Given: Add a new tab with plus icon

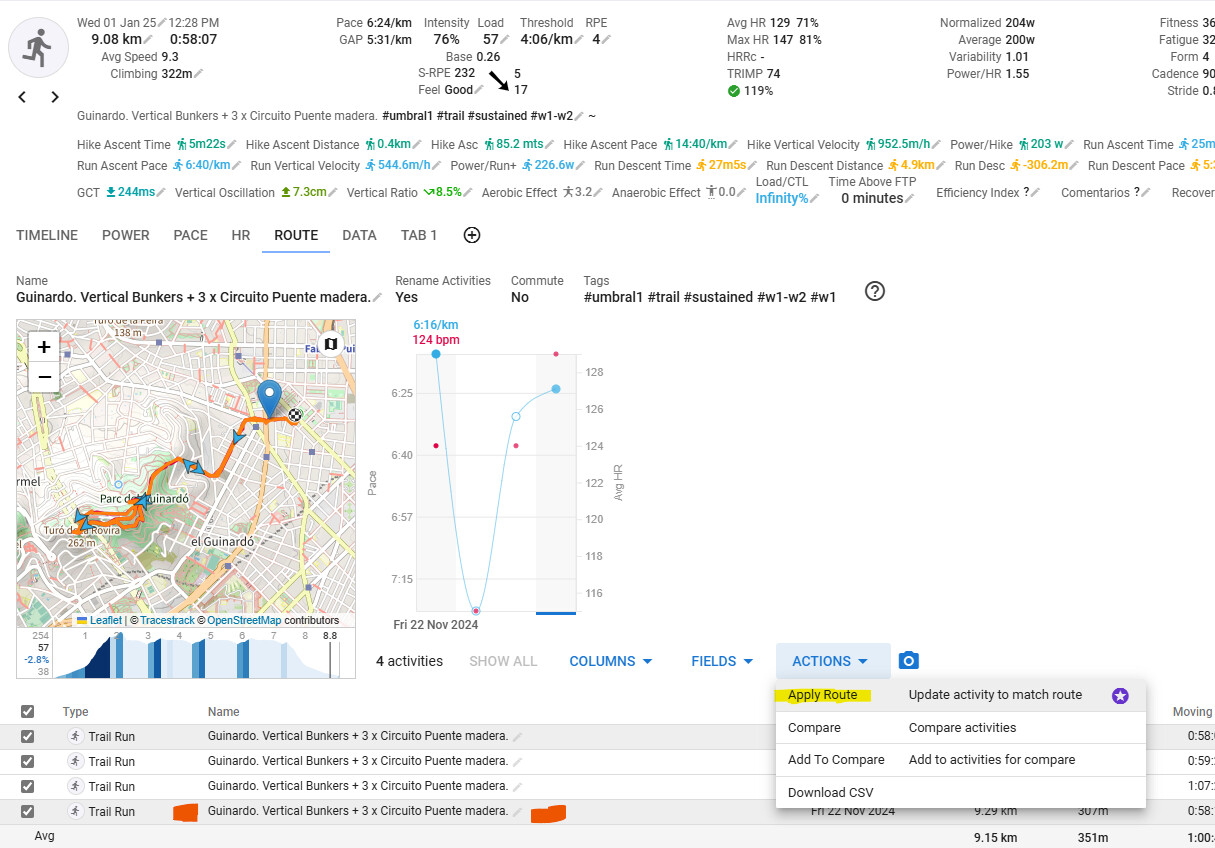Looking at the screenshot, I should (x=472, y=235).
